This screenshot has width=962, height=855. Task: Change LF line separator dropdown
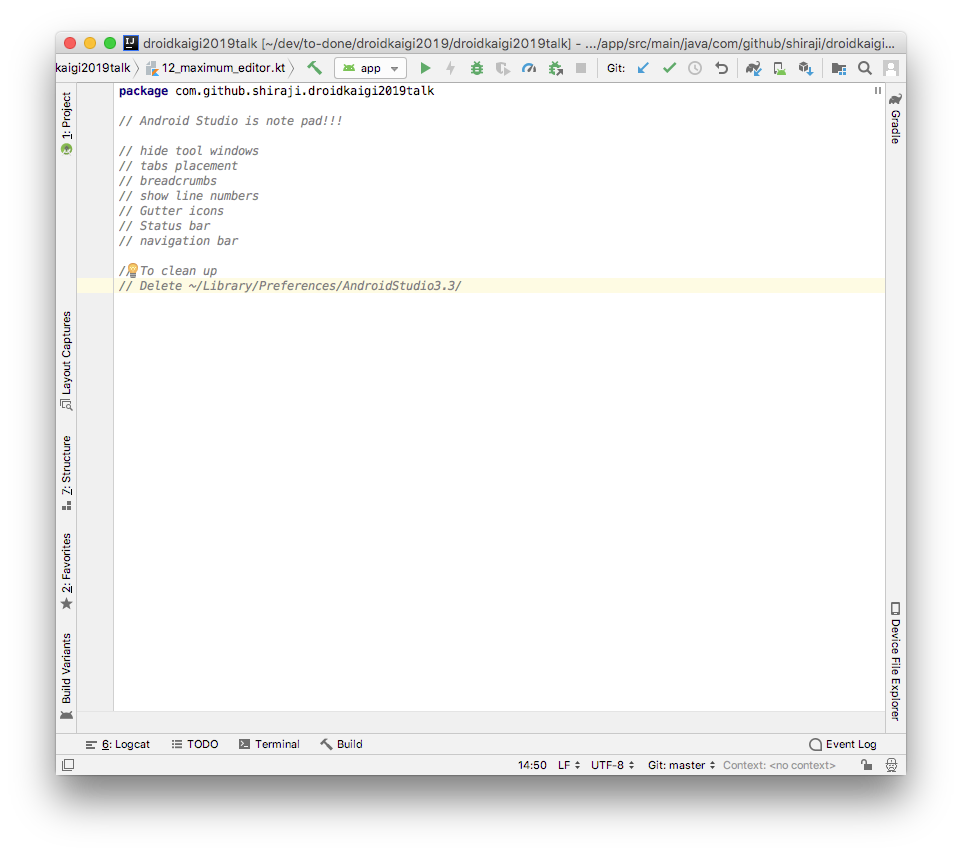(569, 765)
